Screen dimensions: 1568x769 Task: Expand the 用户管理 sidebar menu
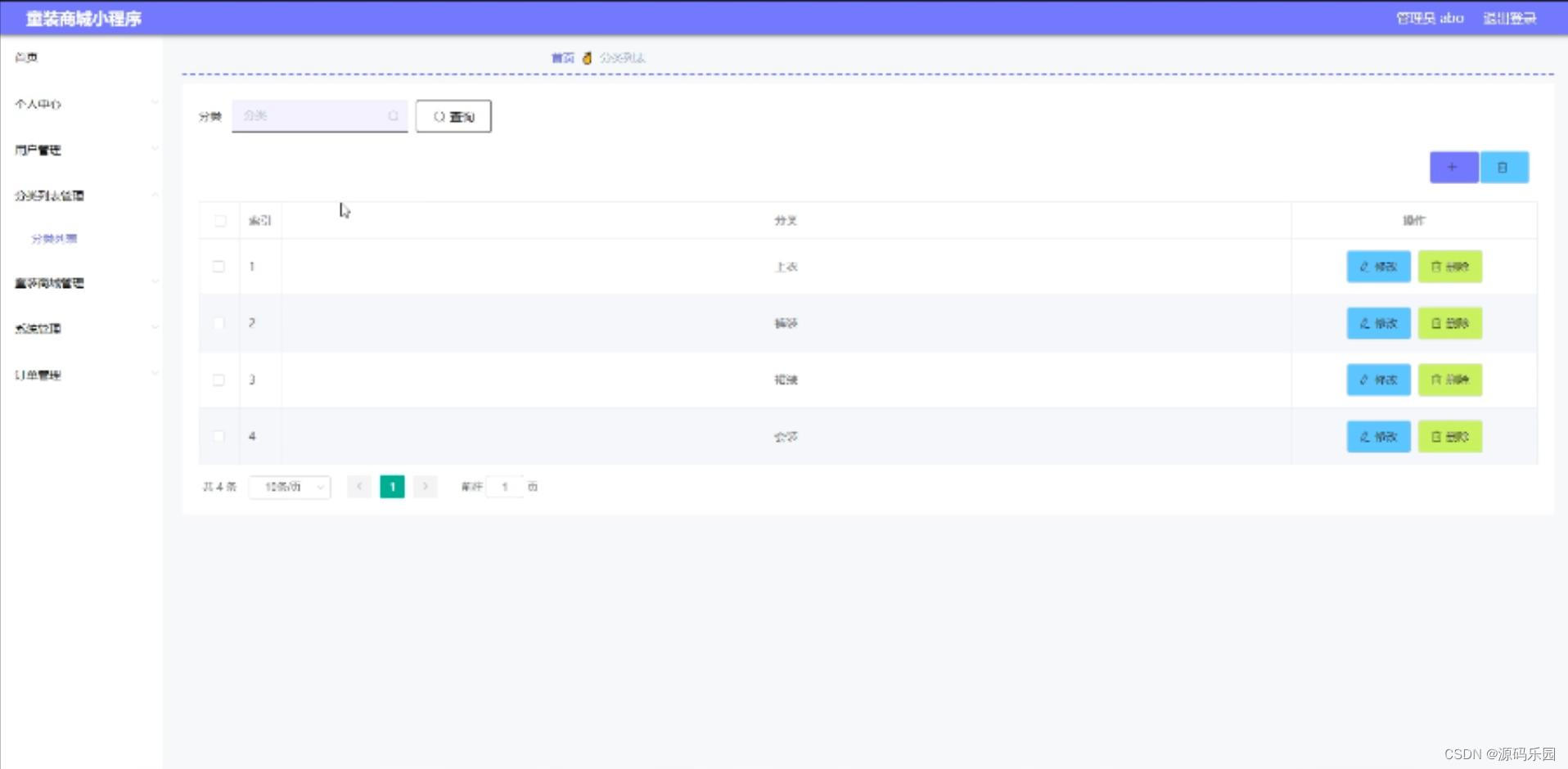[x=82, y=150]
